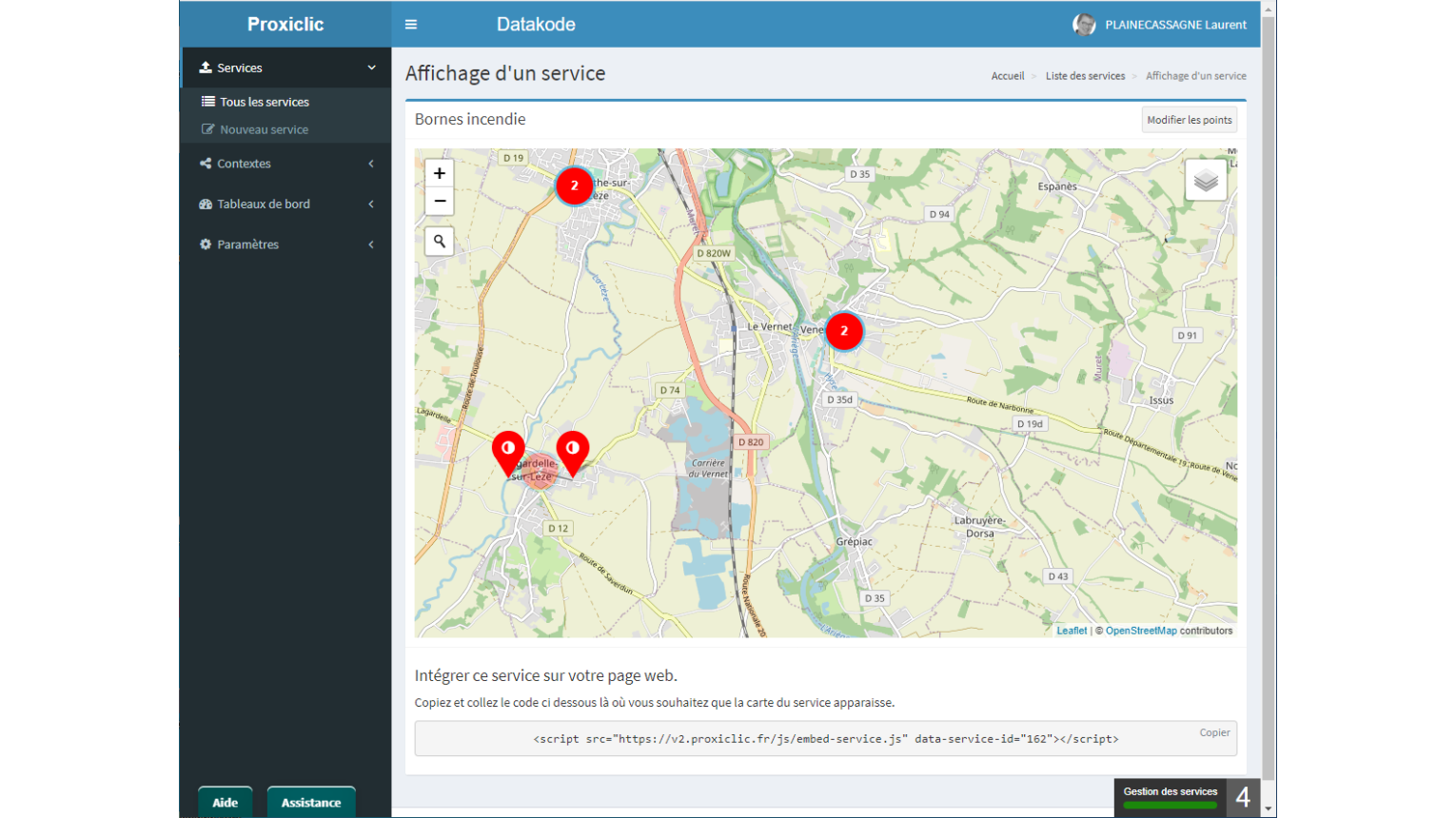
Task: Click the Intégrer ce service heading
Action: point(546,675)
